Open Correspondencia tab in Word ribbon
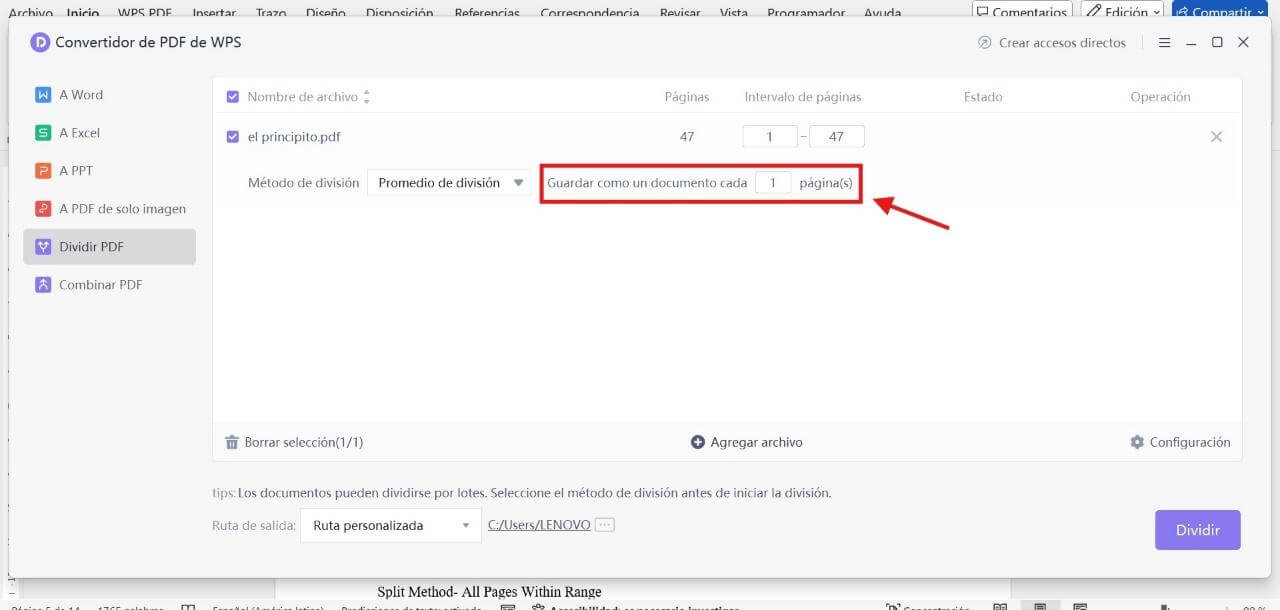Image resolution: width=1280 pixels, height=610 pixels. click(589, 13)
